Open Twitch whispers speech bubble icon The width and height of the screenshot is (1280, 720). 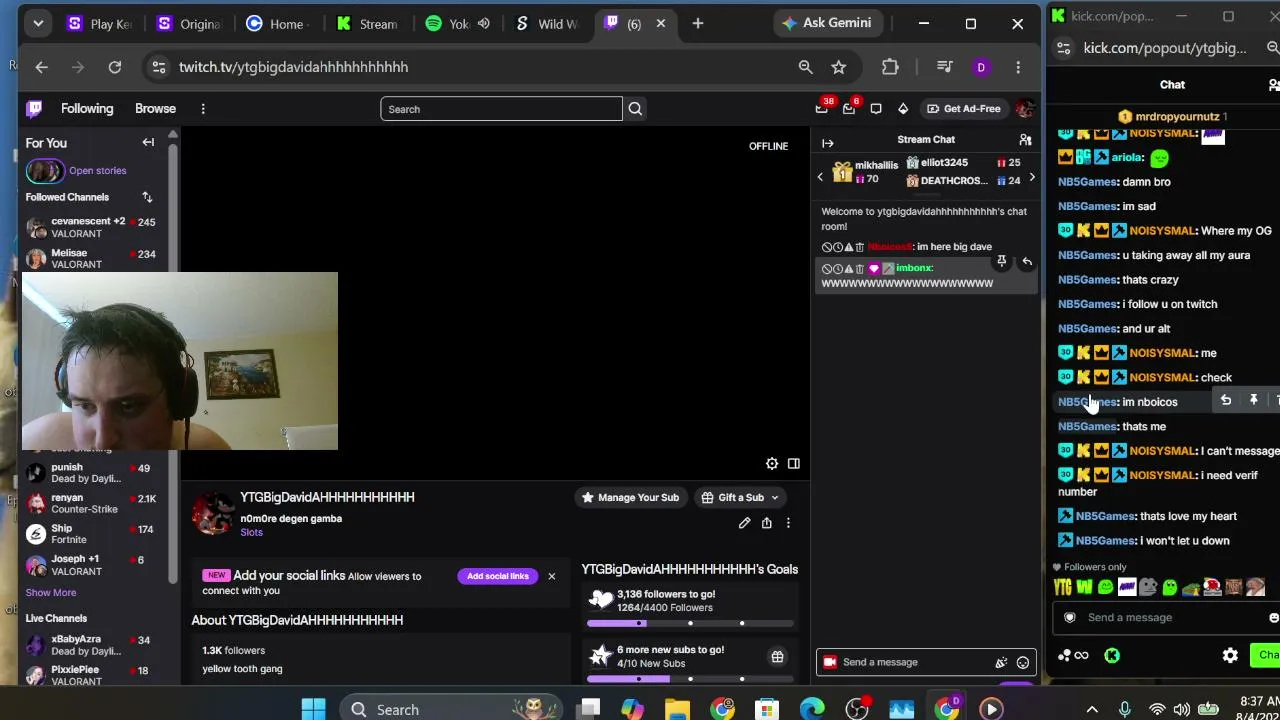pyautogui.click(x=876, y=108)
